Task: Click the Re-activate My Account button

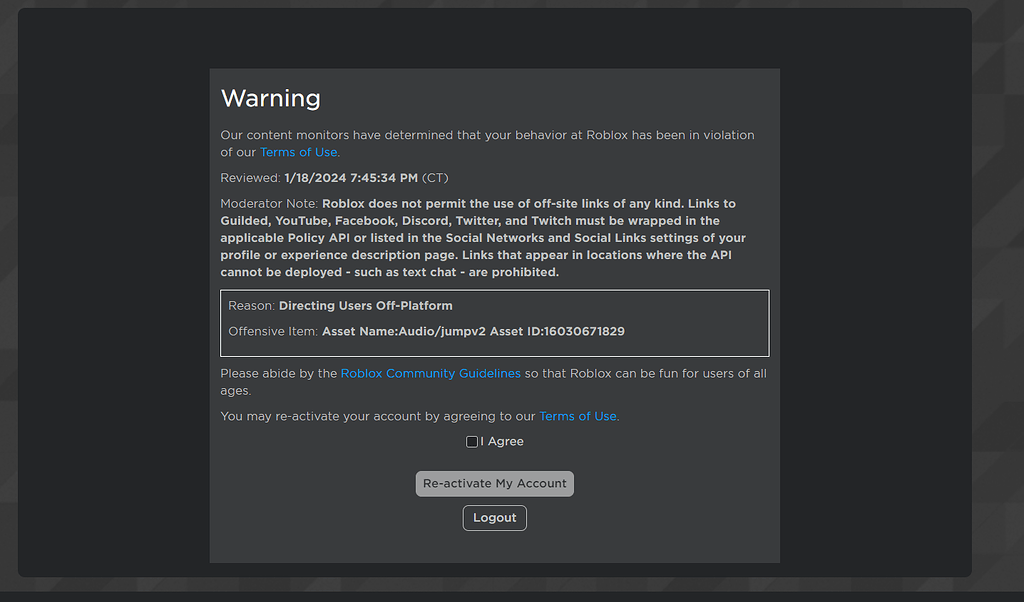Action: tap(494, 484)
